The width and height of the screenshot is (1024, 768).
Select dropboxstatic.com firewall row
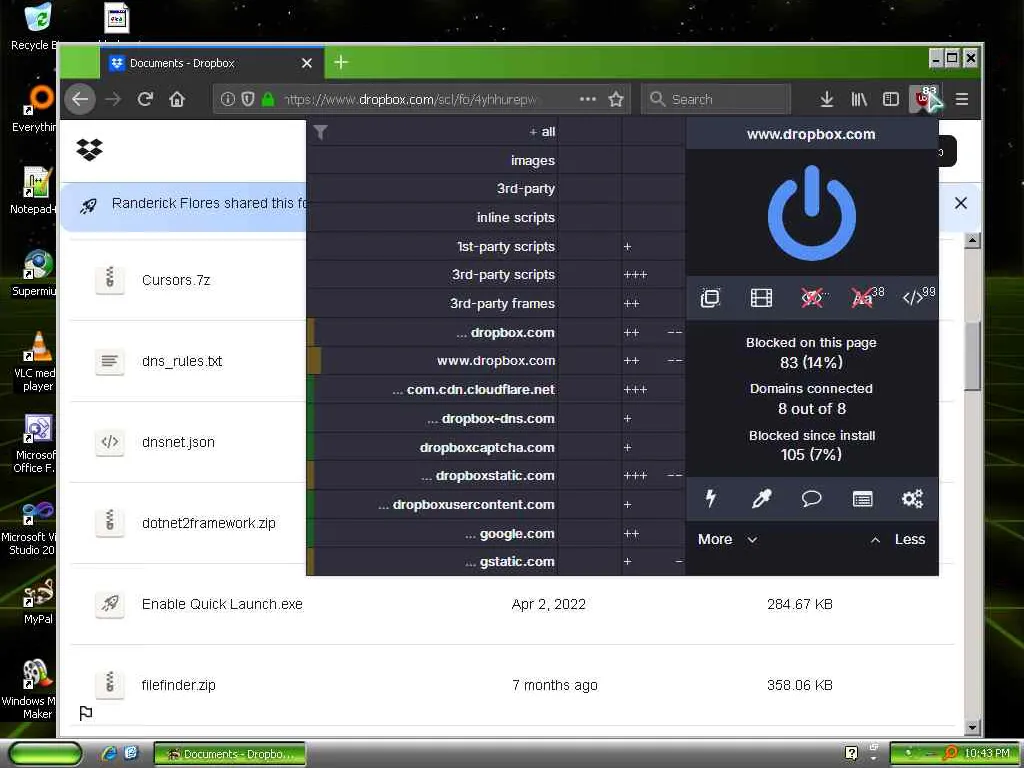(x=496, y=476)
